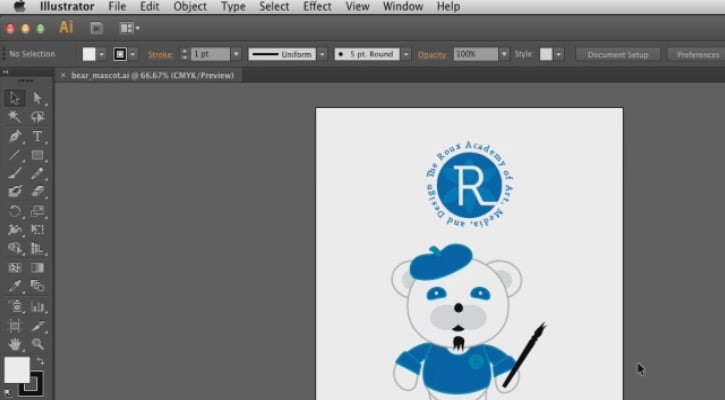725x400 pixels.
Task: Select the Type tool
Action: point(37,136)
